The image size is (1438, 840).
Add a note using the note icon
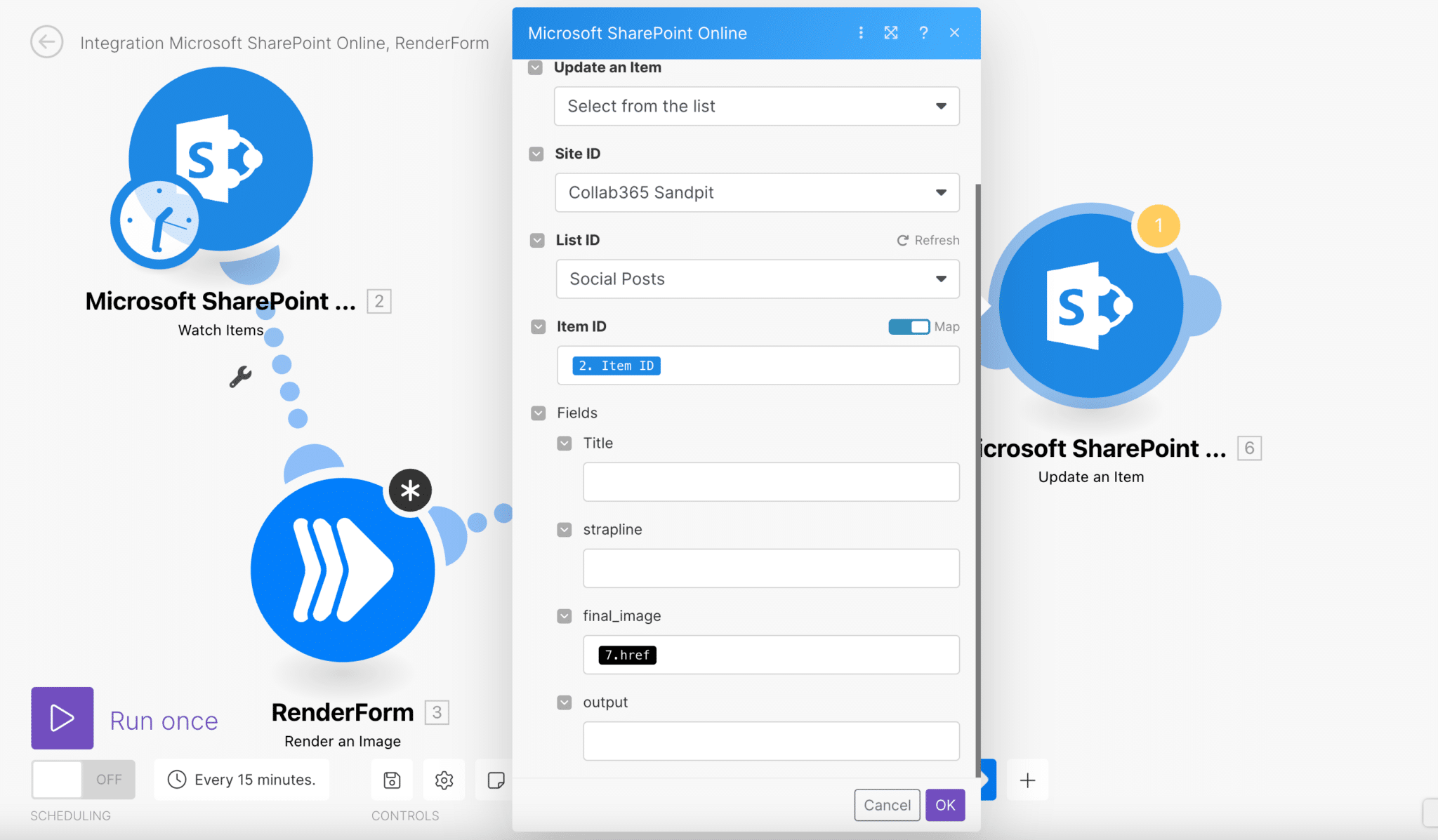point(496,780)
